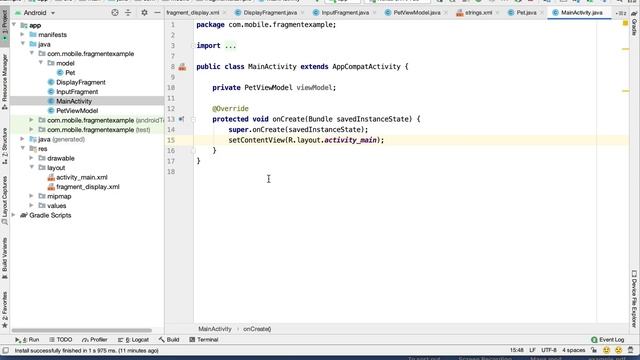Screen dimensions: 640x360
Task: Click the onCreate() breadcrumb
Action: 257,329
